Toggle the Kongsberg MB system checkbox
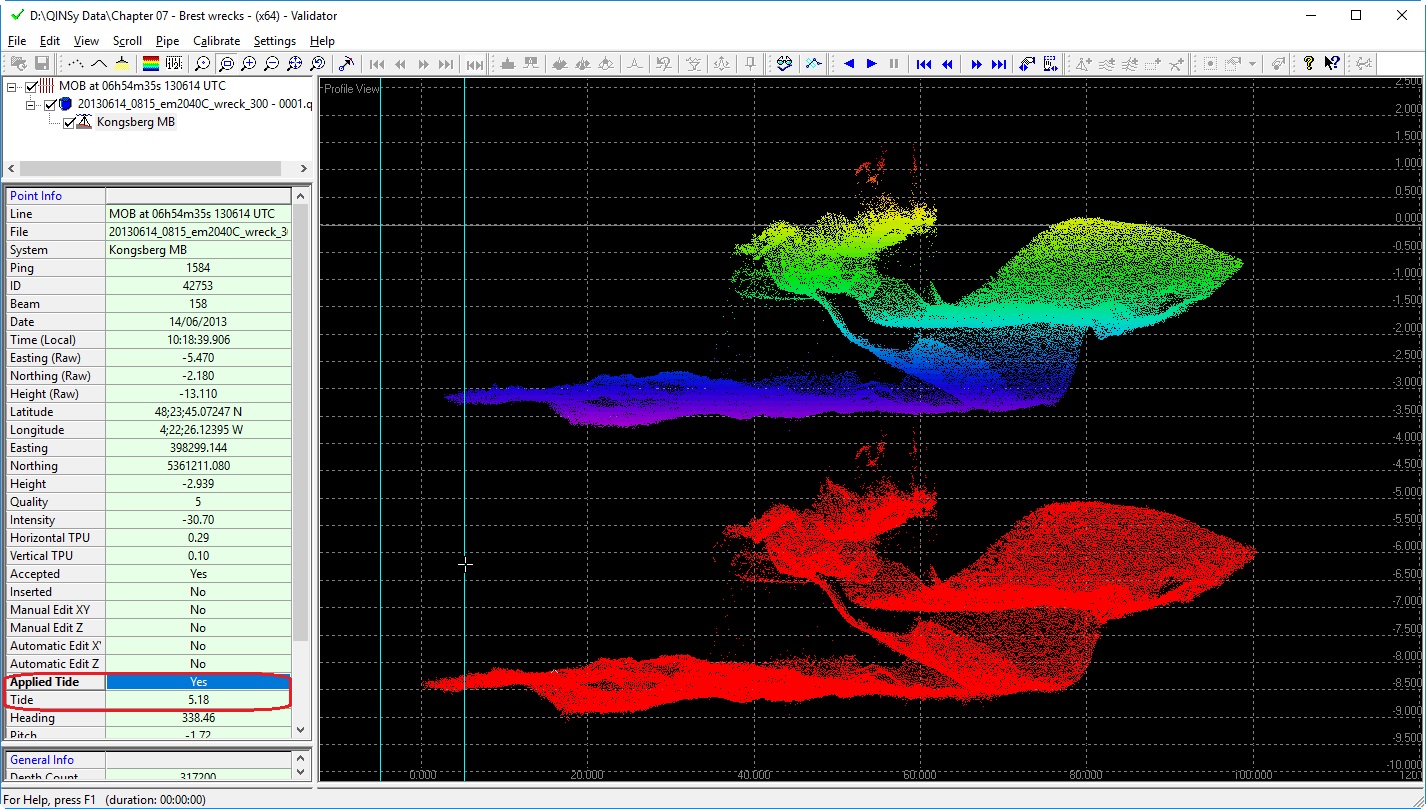This screenshot has height=809, width=1426. pyautogui.click(x=69, y=123)
